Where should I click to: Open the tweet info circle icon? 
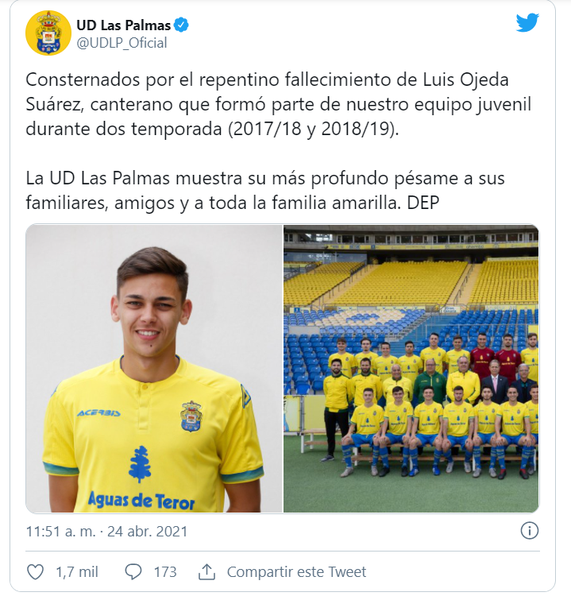(529, 531)
